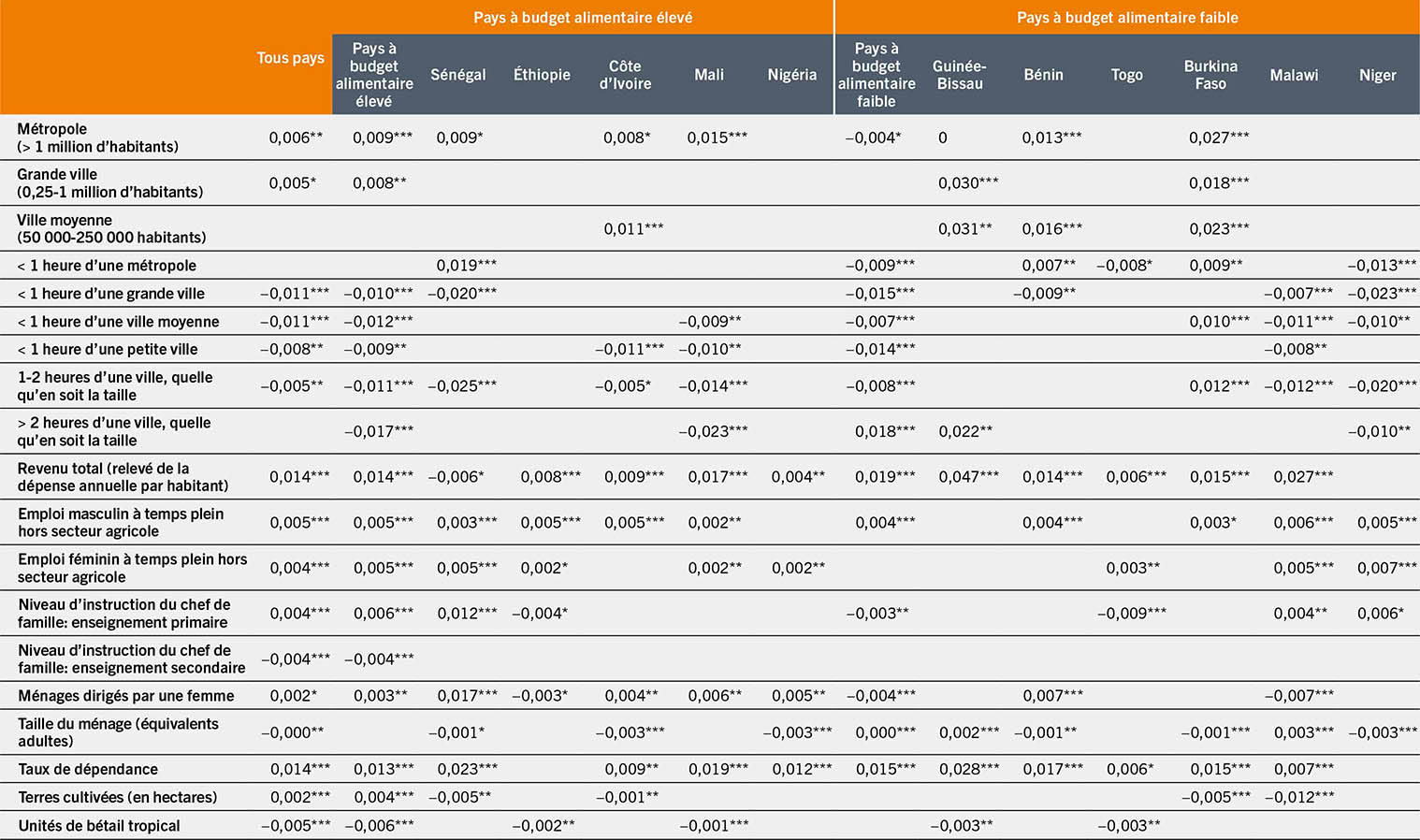Select the Nigéria column header
The height and width of the screenshot is (840, 1420).
pyautogui.click(x=791, y=75)
